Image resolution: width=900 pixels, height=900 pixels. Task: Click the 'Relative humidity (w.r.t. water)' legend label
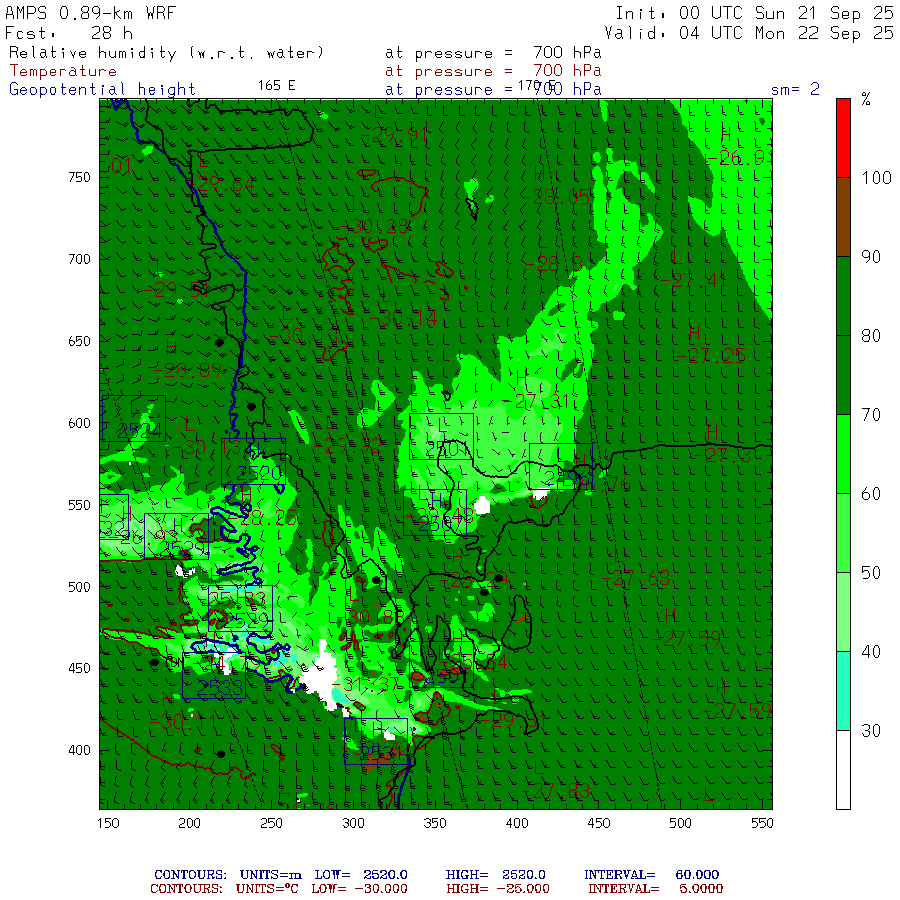(166, 53)
